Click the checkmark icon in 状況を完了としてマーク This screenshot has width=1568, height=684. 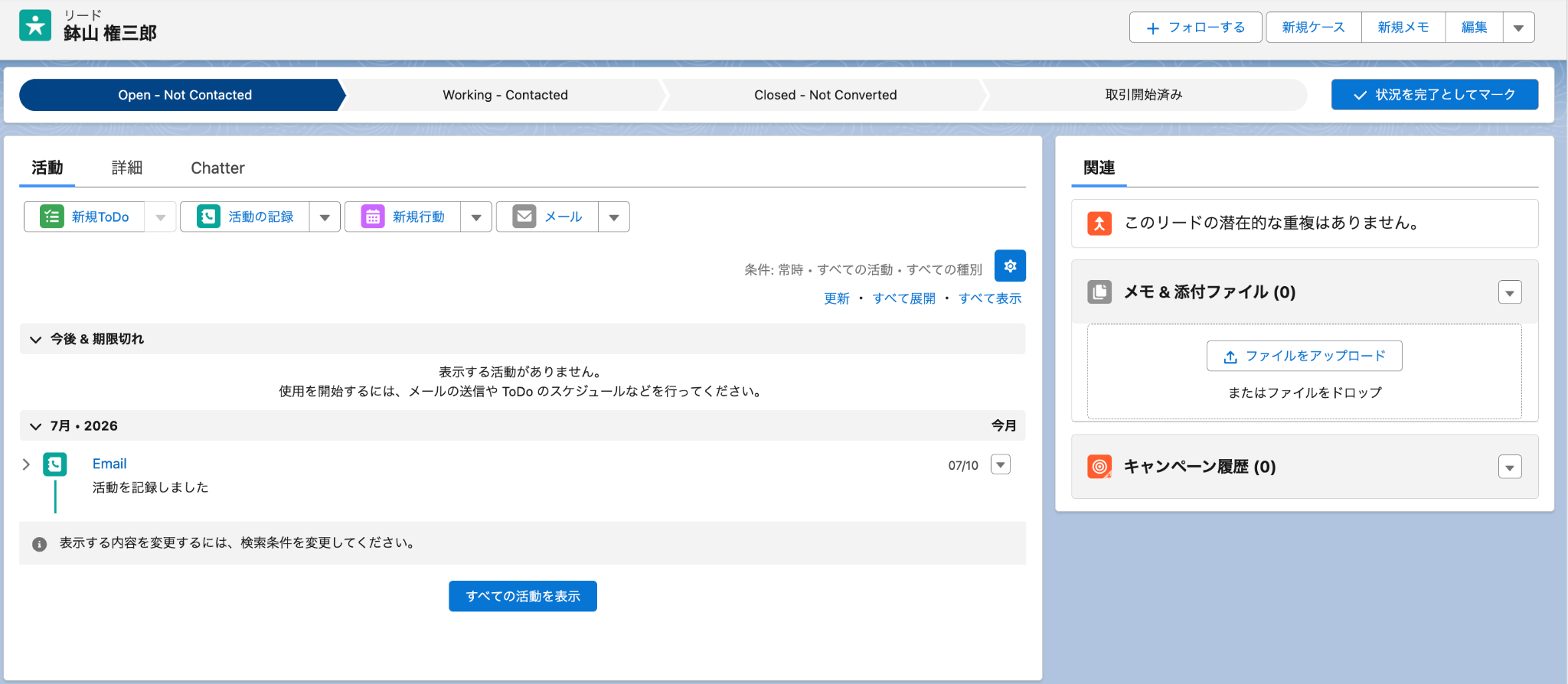pos(1361,95)
